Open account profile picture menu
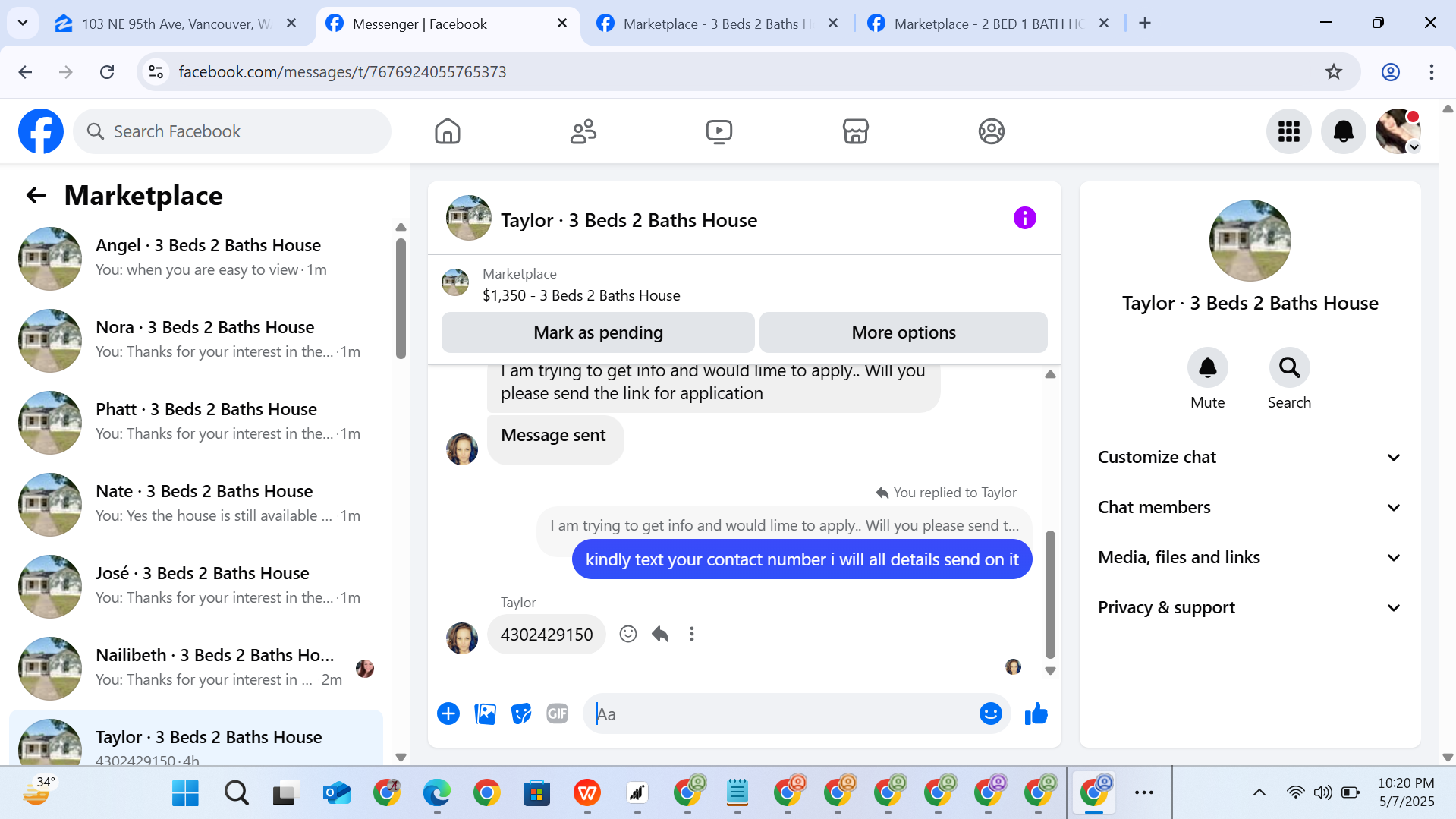Image resolution: width=1456 pixels, height=819 pixels. pos(1398,131)
